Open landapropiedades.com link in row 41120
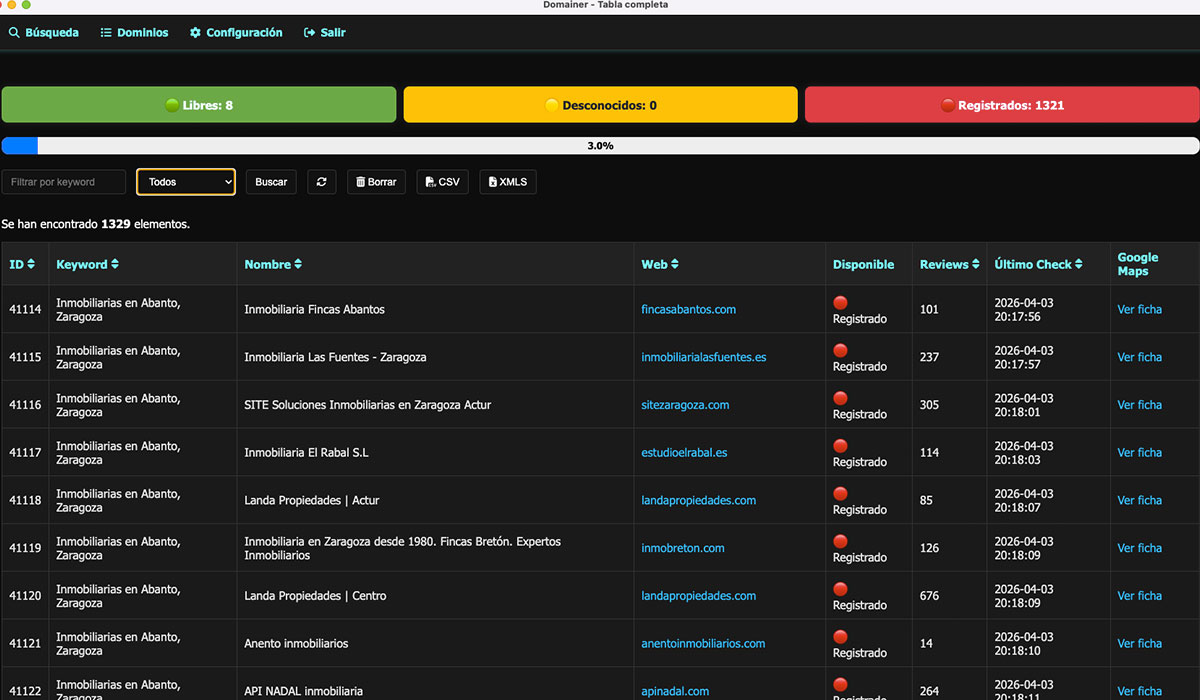 [x=698, y=595]
